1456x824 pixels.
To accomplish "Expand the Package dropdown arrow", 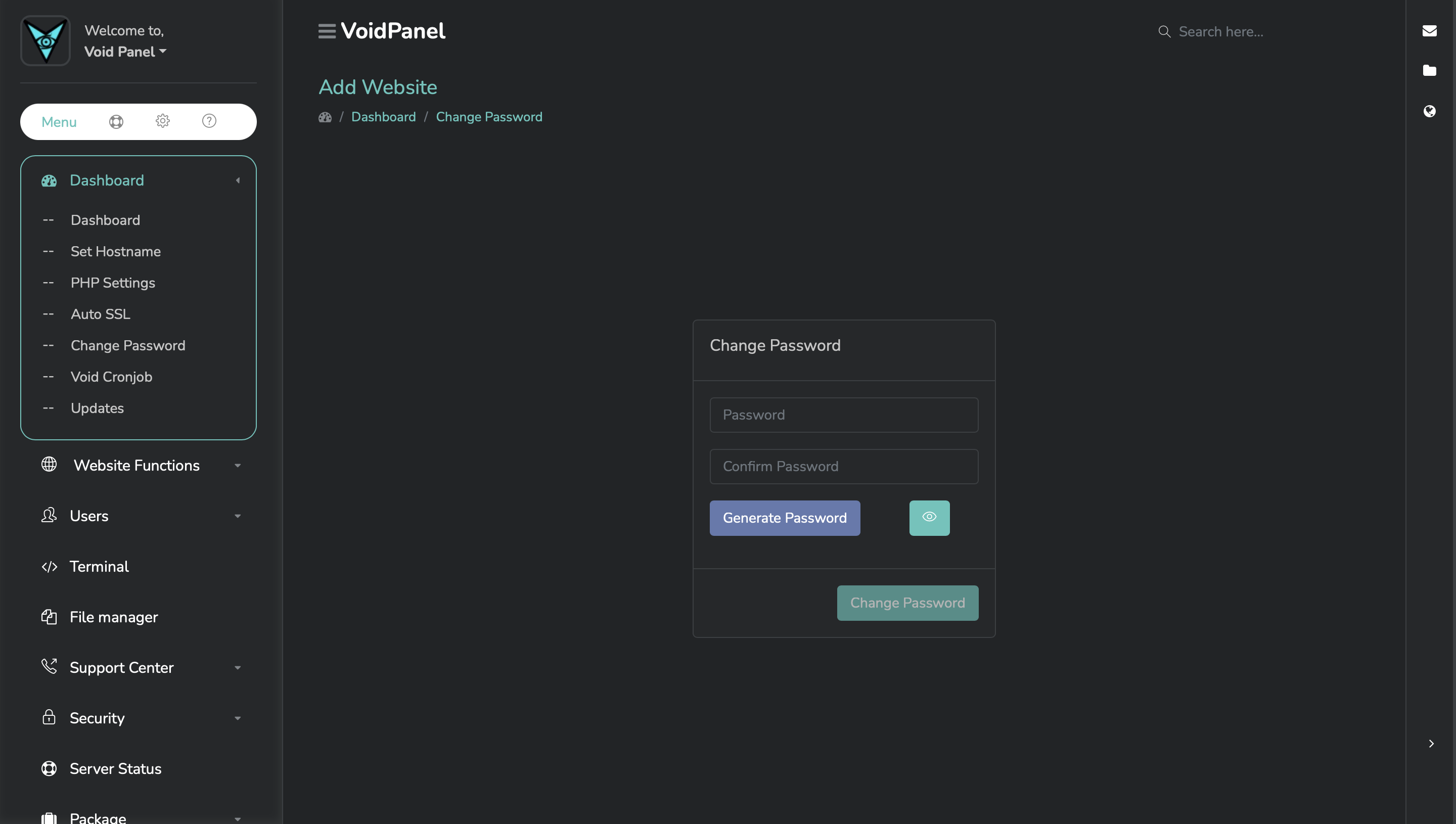I will 238,819.
